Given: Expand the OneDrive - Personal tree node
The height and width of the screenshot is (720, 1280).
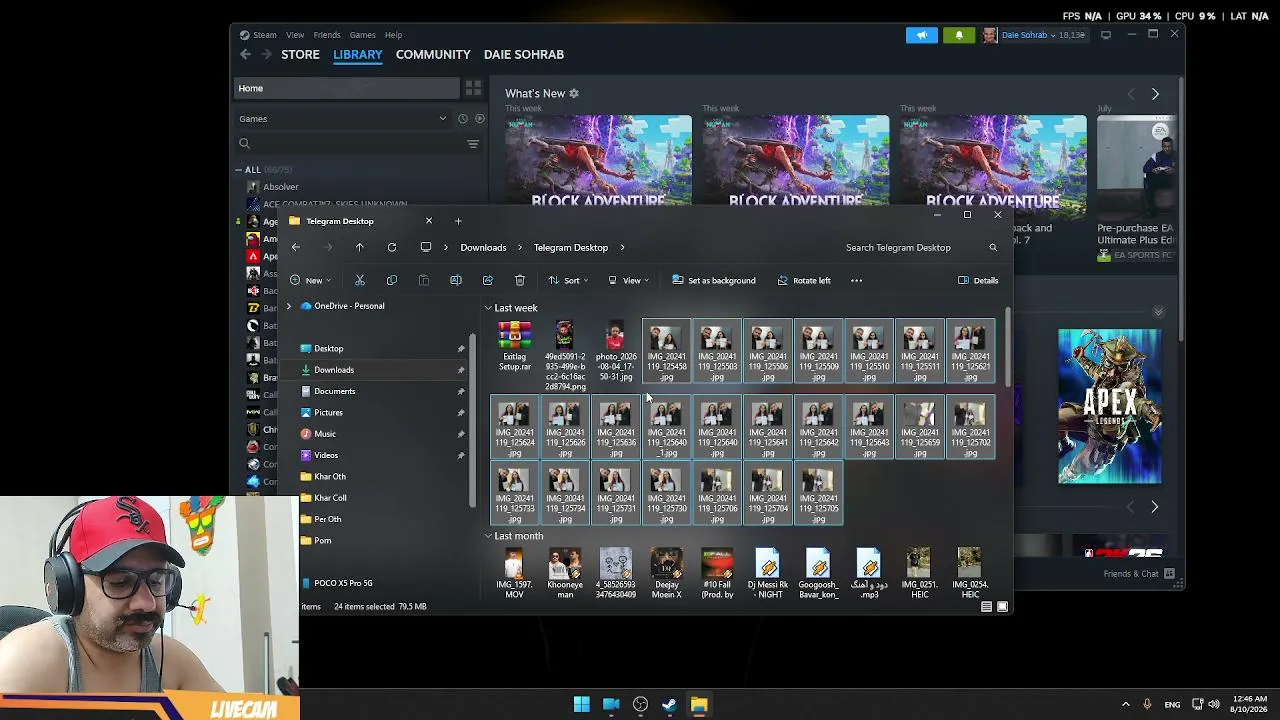Looking at the screenshot, I should coord(289,306).
